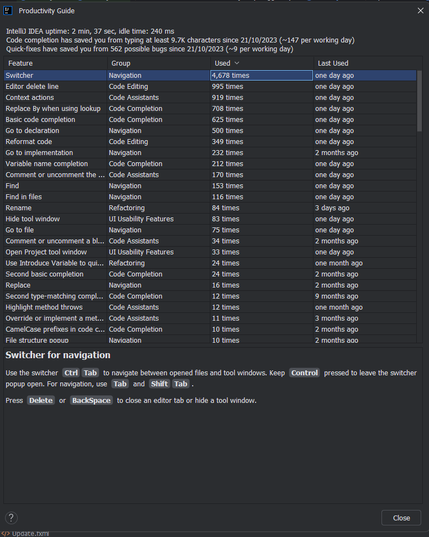Screen dimensions: 429x537
Task: Click the Refactoring group cell for Rename
Action: [x=159, y=208]
